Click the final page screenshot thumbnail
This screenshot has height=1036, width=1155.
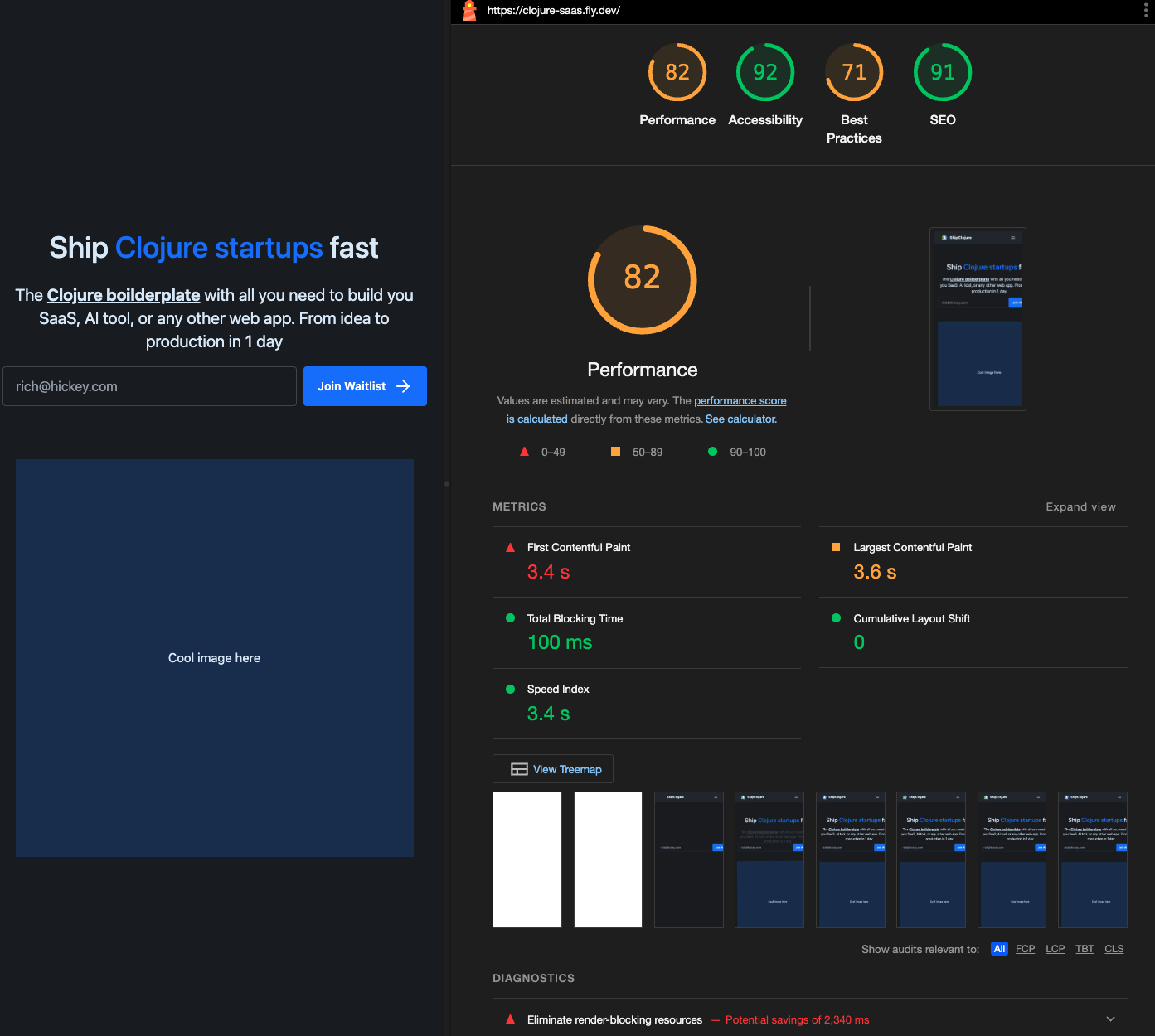click(978, 319)
